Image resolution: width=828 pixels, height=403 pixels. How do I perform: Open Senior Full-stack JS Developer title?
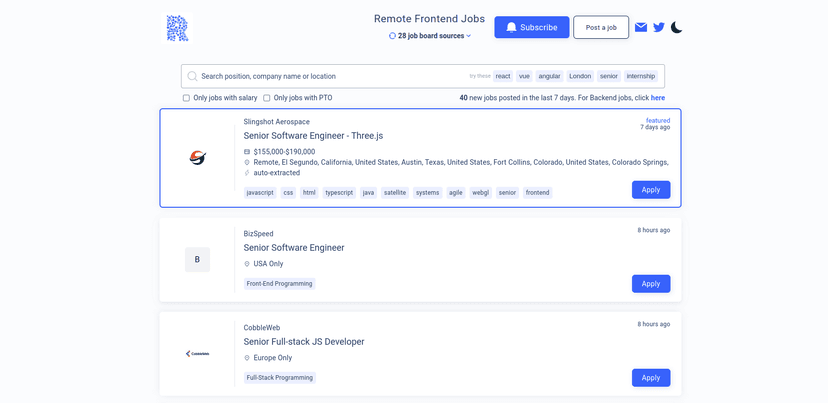click(x=304, y=342)
